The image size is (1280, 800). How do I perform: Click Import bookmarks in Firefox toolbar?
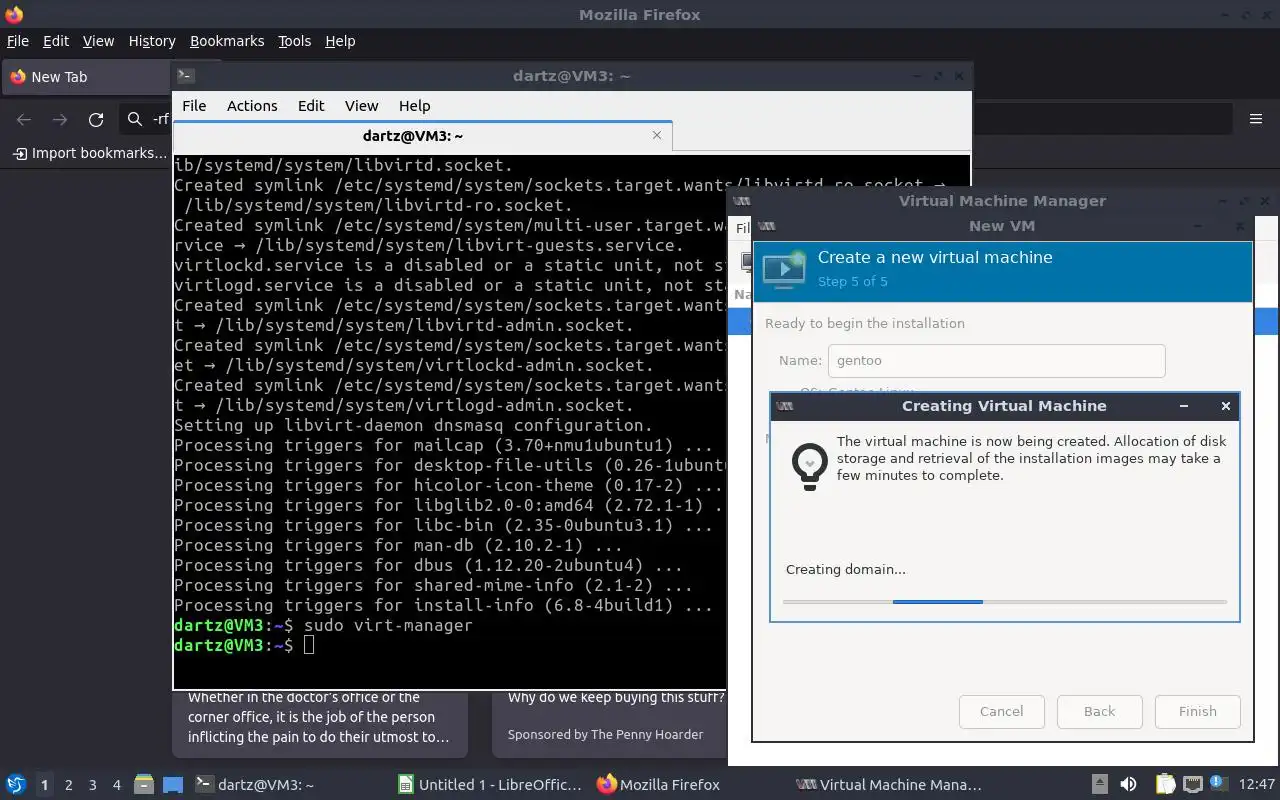click(90, 153)
